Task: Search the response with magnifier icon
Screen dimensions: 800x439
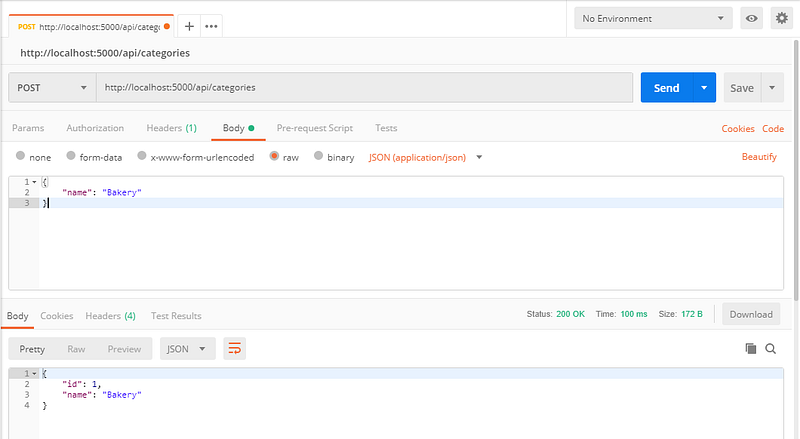Action: coord(770,349)
